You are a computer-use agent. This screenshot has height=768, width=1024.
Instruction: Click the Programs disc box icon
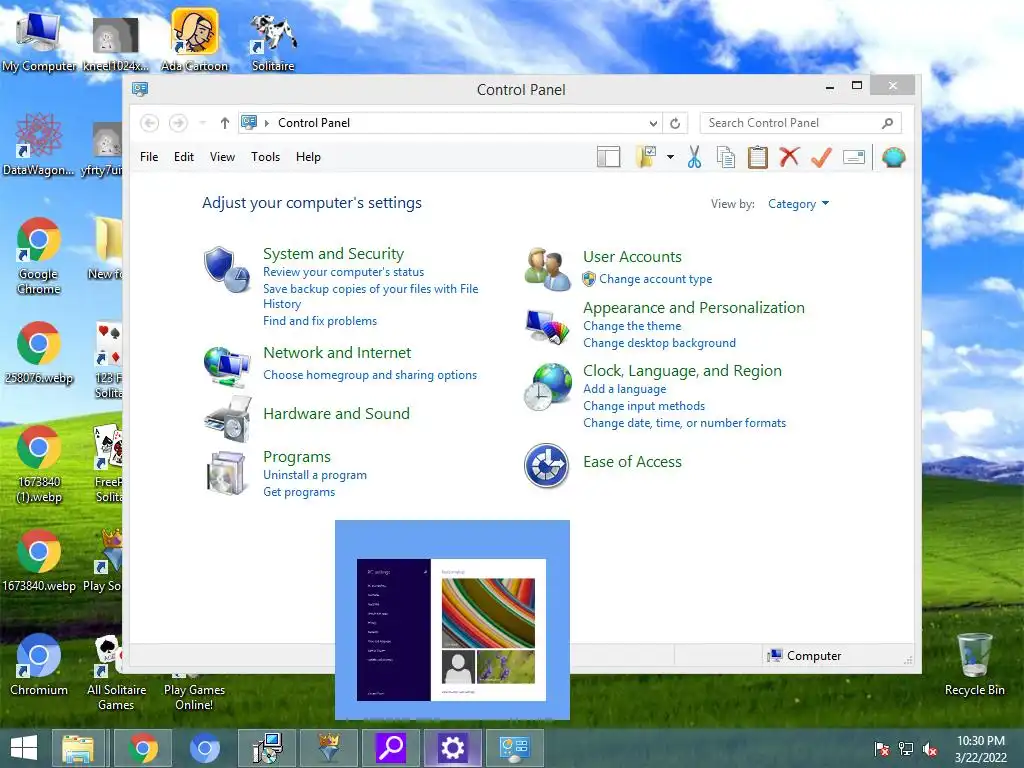pyautogui.click(x=226, y=473)
